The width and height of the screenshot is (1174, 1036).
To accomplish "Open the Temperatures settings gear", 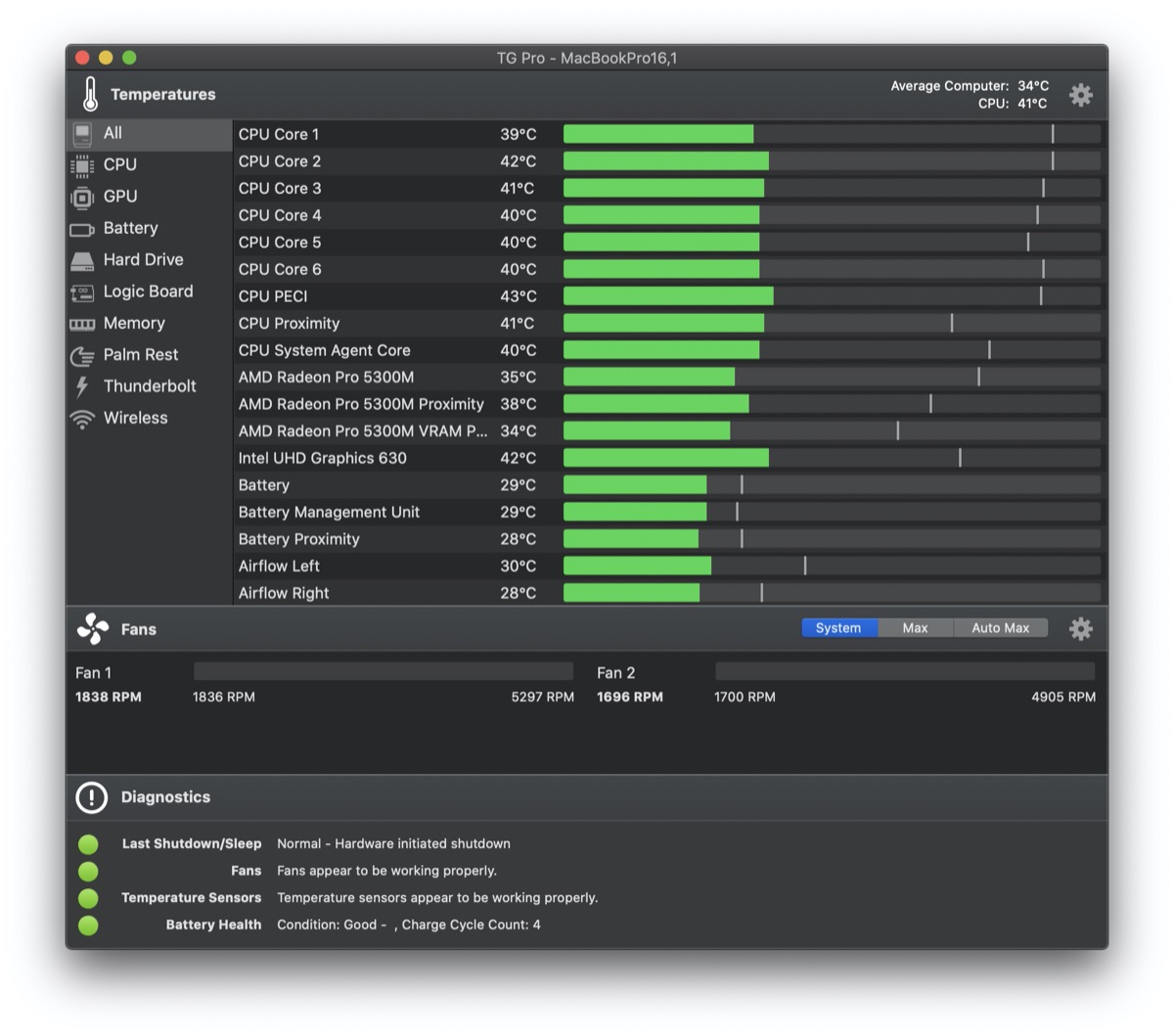I will pos(1080,95).
